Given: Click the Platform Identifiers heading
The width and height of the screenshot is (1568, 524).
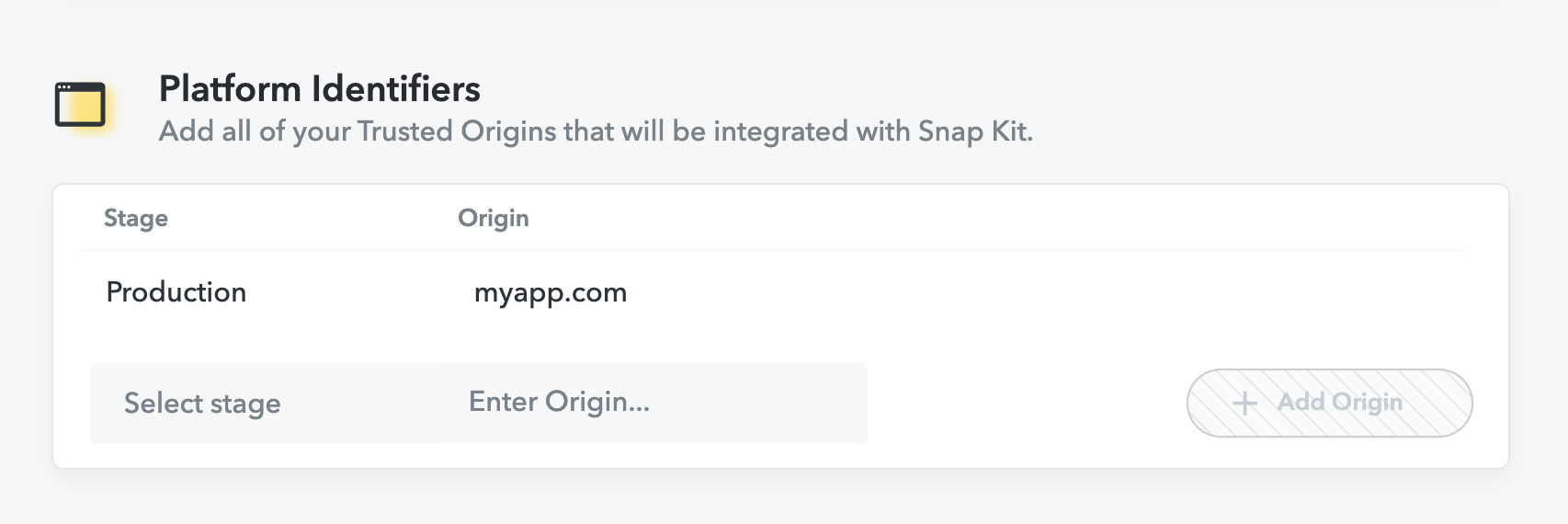Looking at the screenshot, I should pos(319,89).
